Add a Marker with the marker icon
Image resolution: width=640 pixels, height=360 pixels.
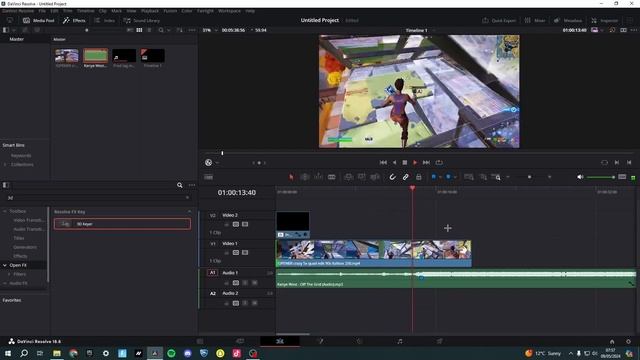tap(448, 177)
